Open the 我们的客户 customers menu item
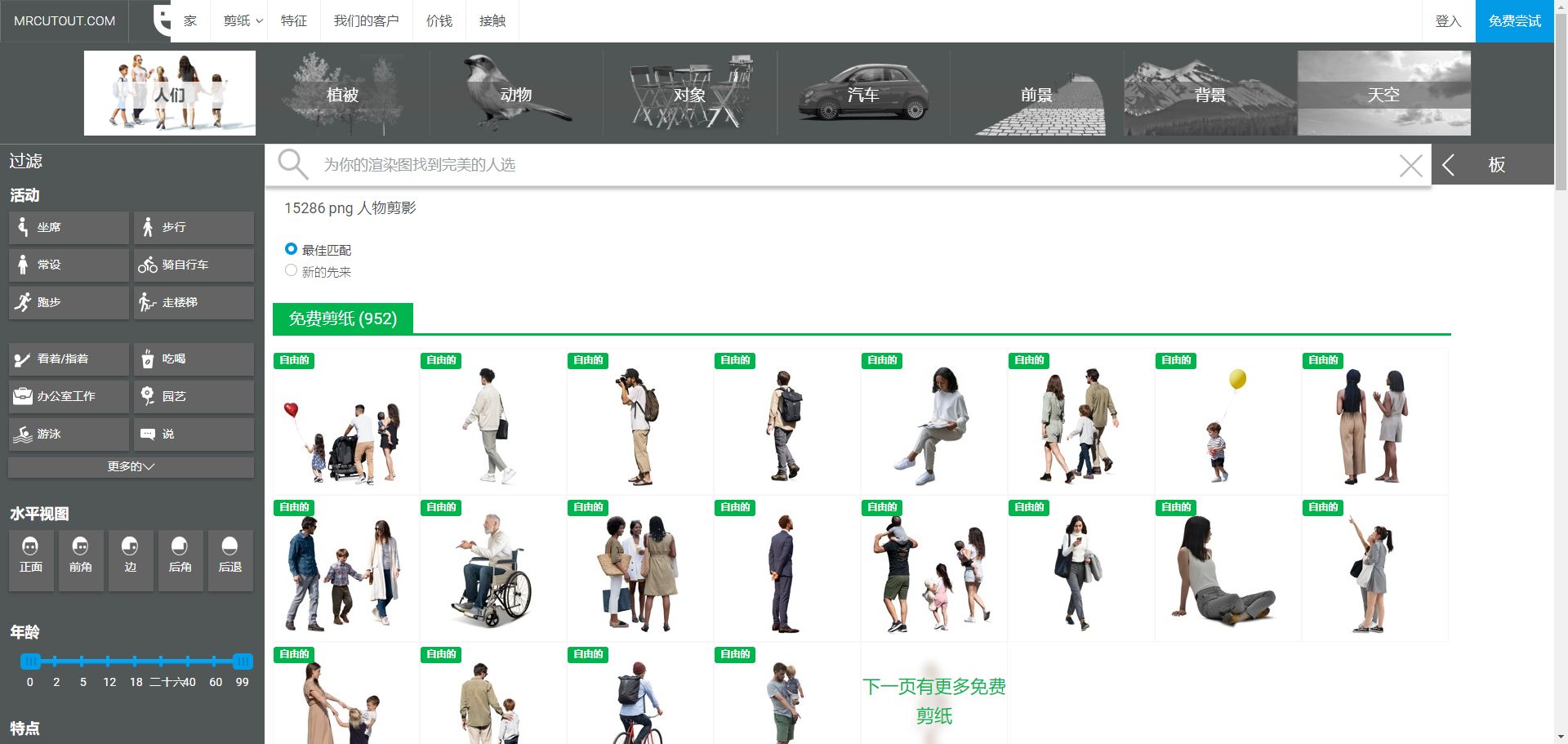 point(366,21)
